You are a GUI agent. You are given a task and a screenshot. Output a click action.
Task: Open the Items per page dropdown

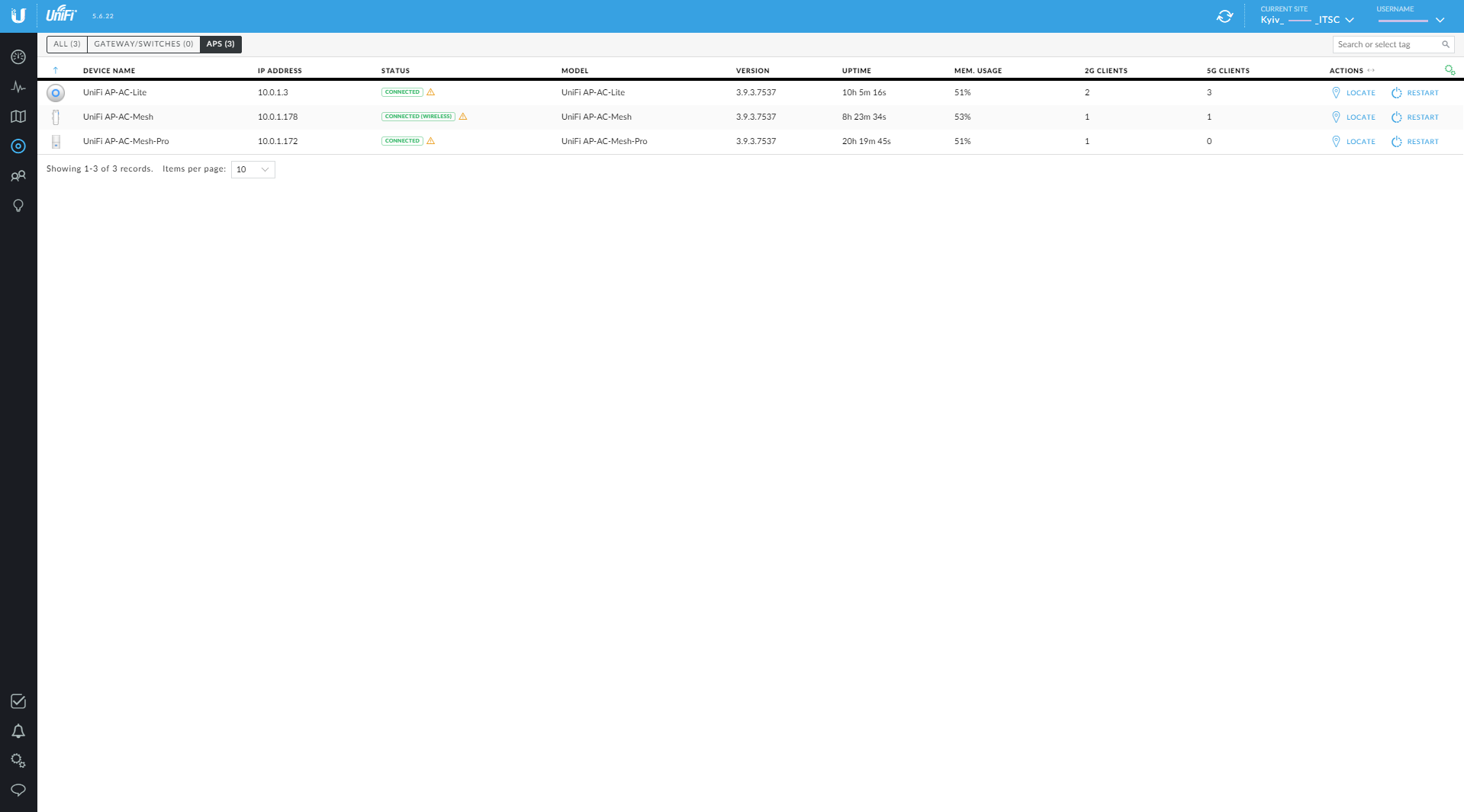coord(253,169)
